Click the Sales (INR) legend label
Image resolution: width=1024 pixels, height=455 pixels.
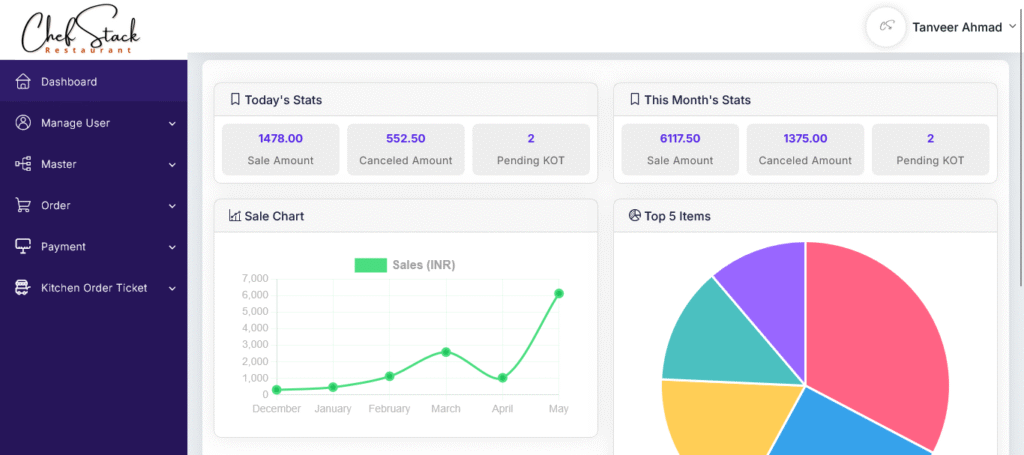point(424,265)
